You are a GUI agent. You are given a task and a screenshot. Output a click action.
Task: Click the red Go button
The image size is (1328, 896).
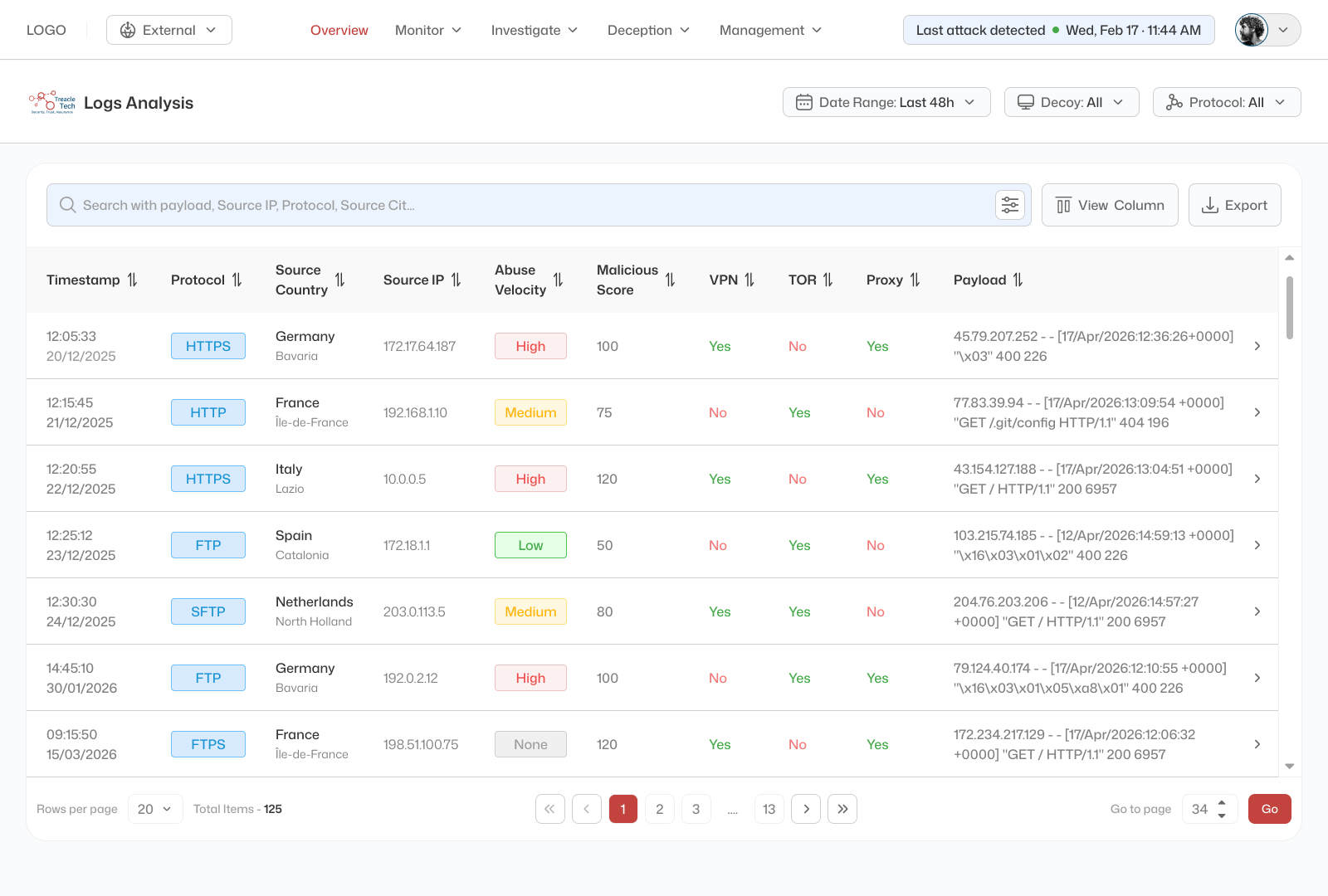pos(1270,809)
